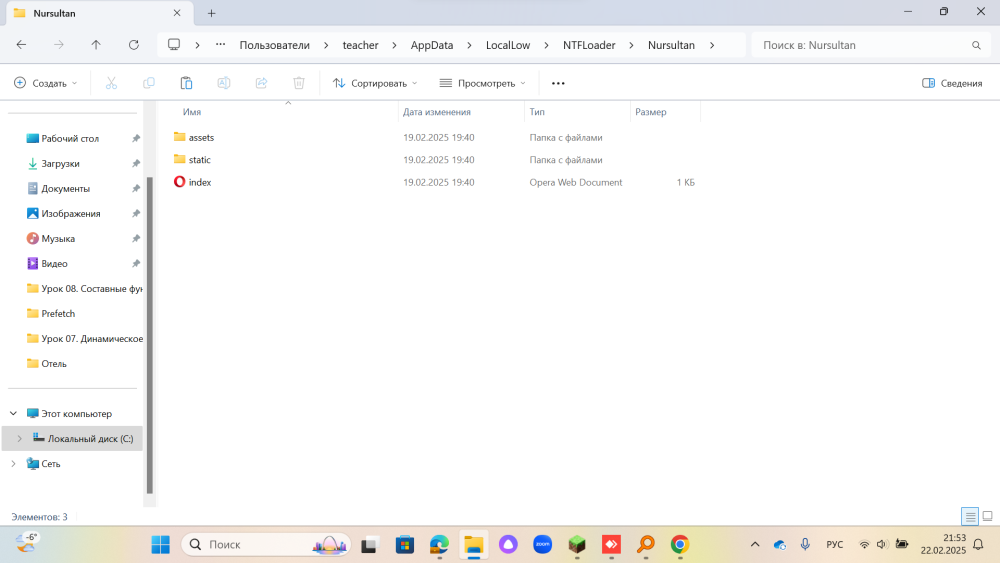Sort by Дата изменения column header
This screenshot has height=563, width=1000.
437,112
